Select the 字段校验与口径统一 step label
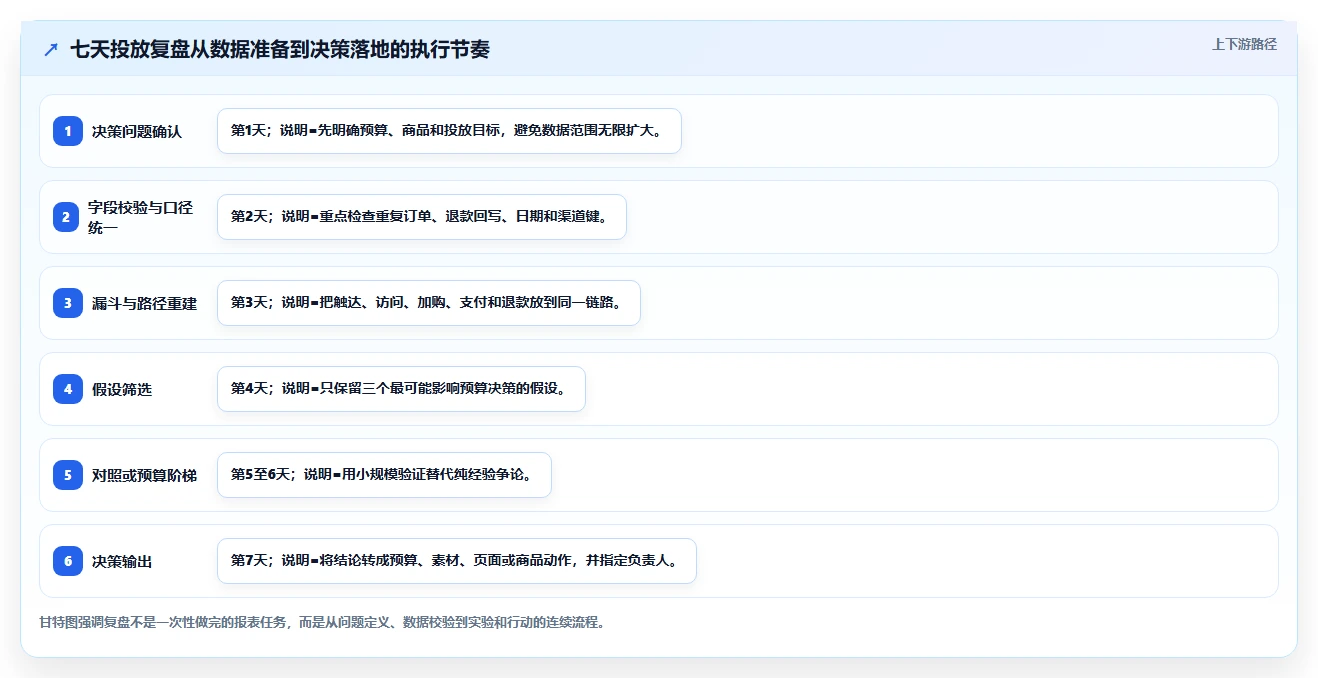The height and width of the screenshot is (678, 1318). coord(140,217)
